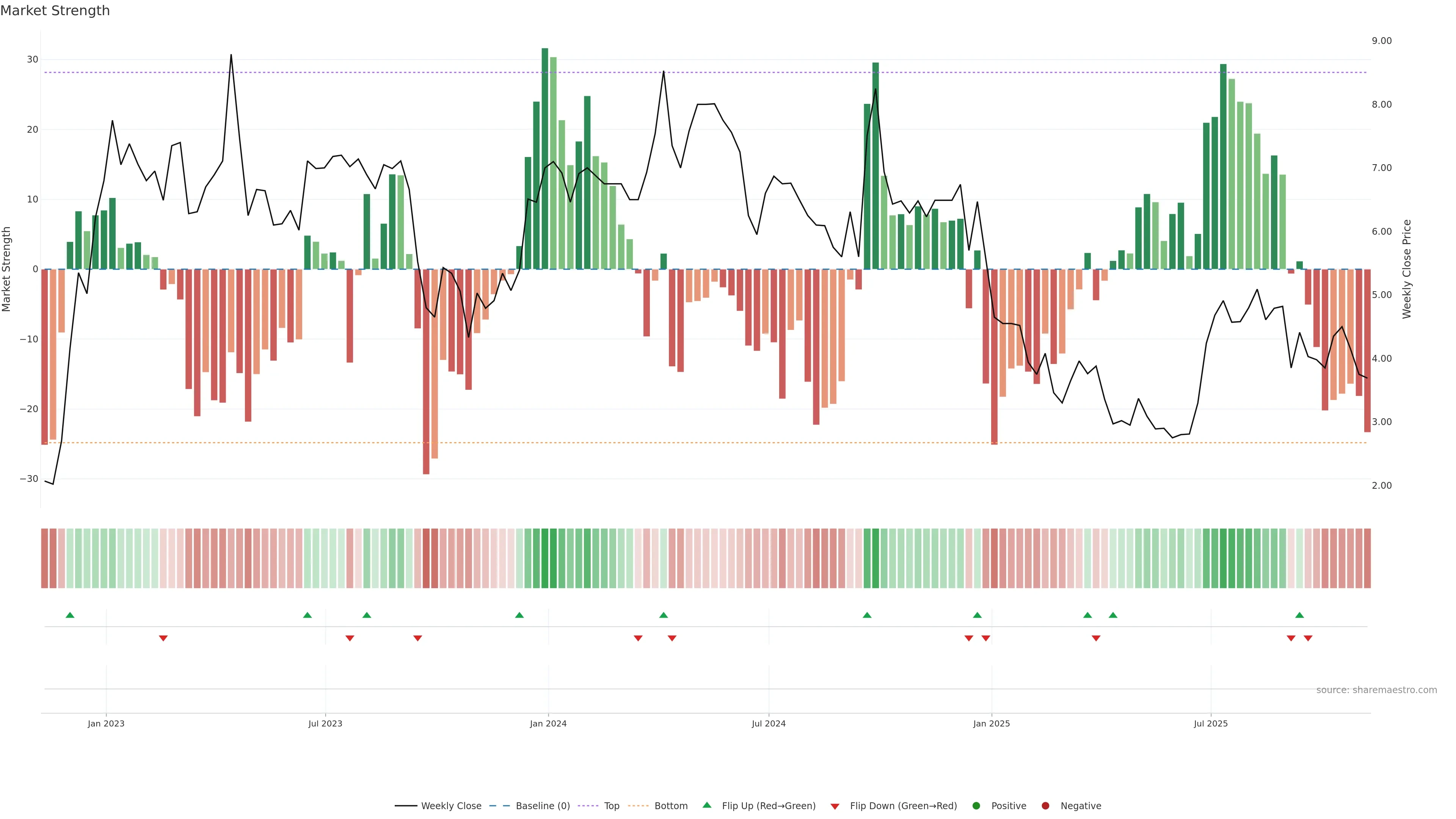This screenshot has height=819, width=1456.
Task: Click the sharemaestro.com source text
Action: click(x=1376, y=690)
